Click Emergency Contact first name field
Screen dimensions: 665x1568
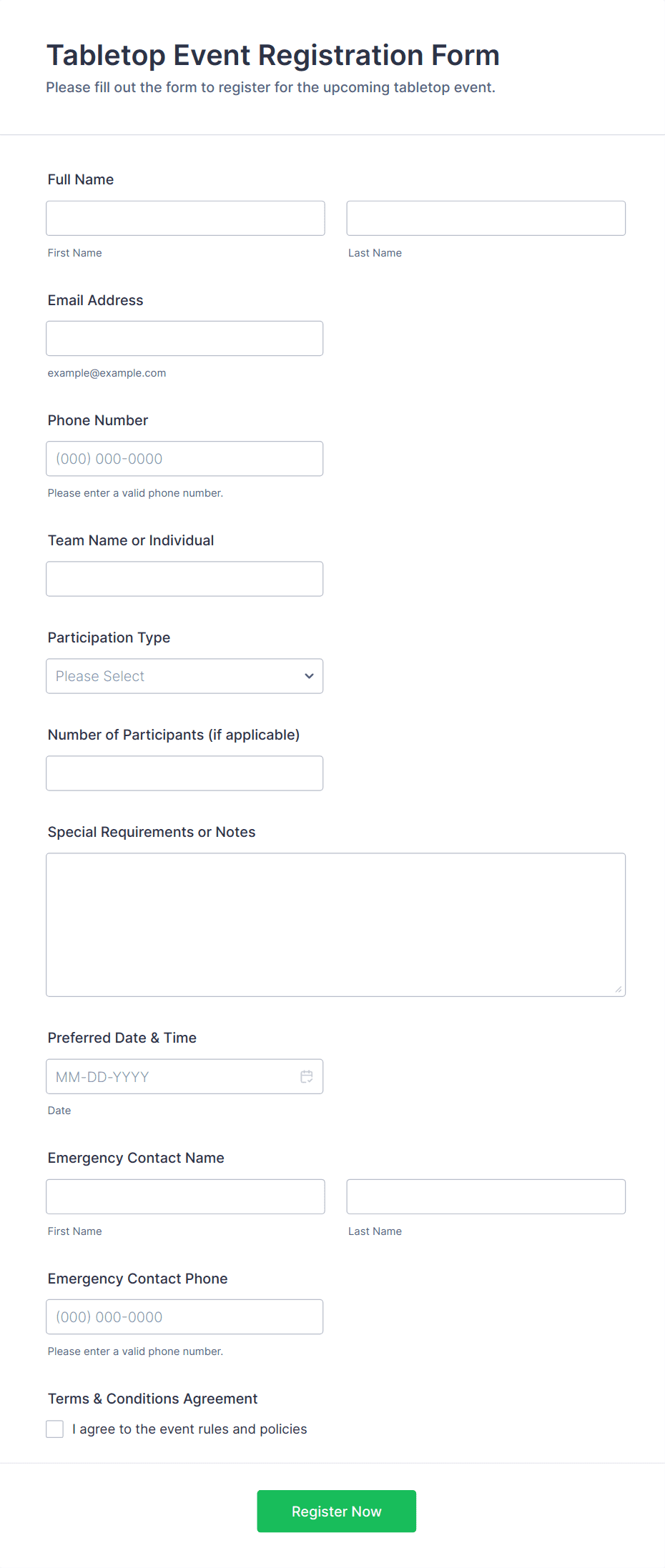pyautogui.click(x=185, y=1196)
